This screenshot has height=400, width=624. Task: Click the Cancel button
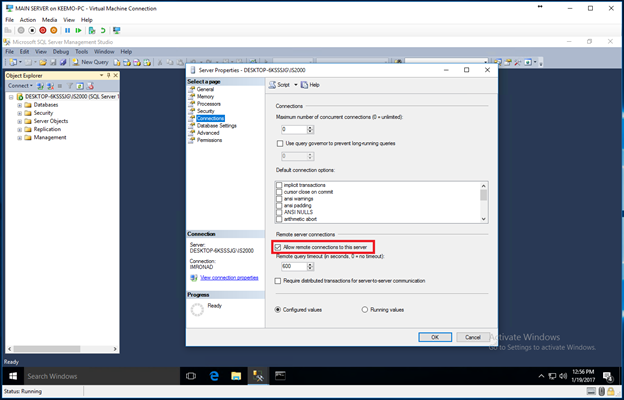pos(473,337)
